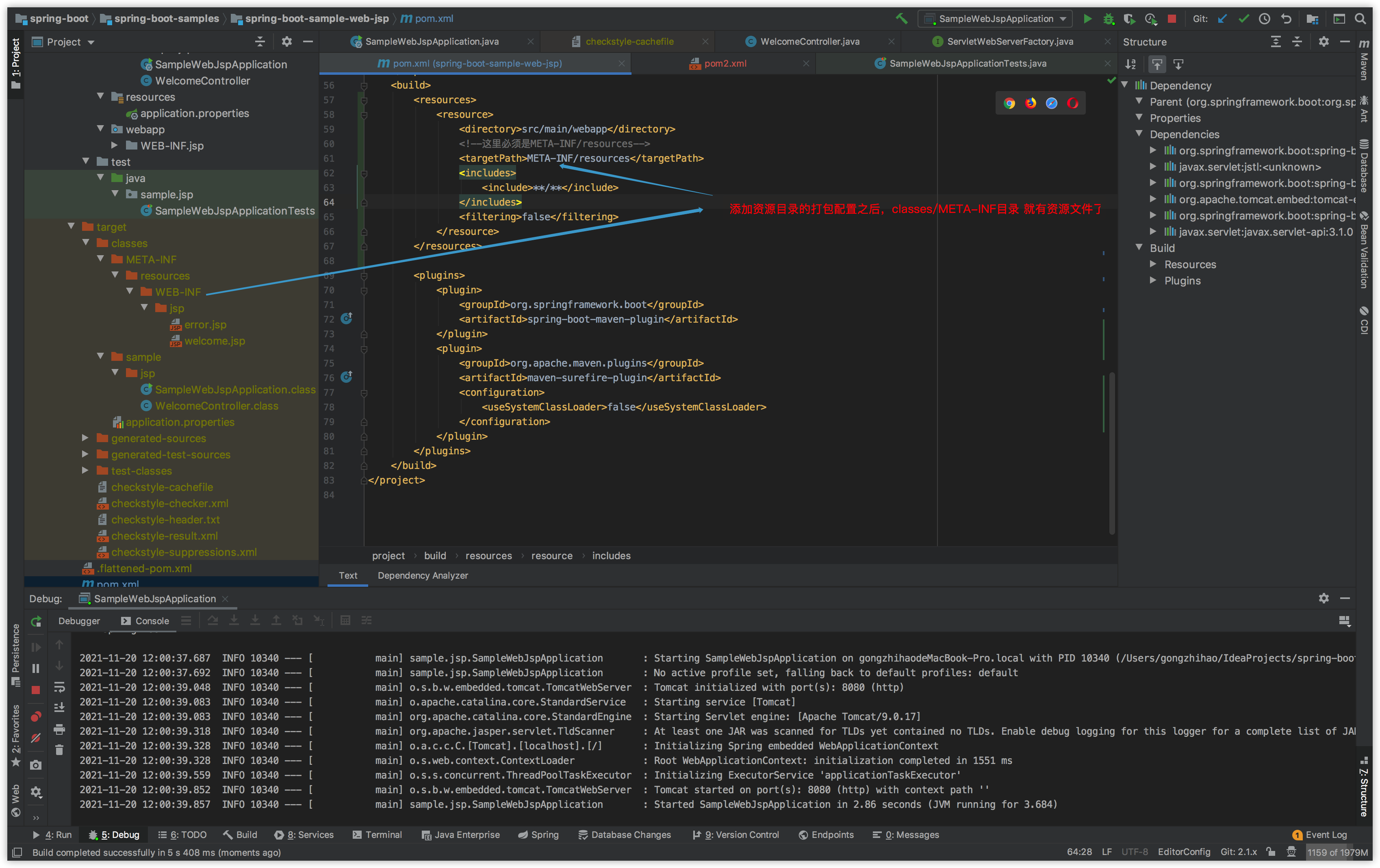Stop the application with the red toolbar square

click(1172, 19)
